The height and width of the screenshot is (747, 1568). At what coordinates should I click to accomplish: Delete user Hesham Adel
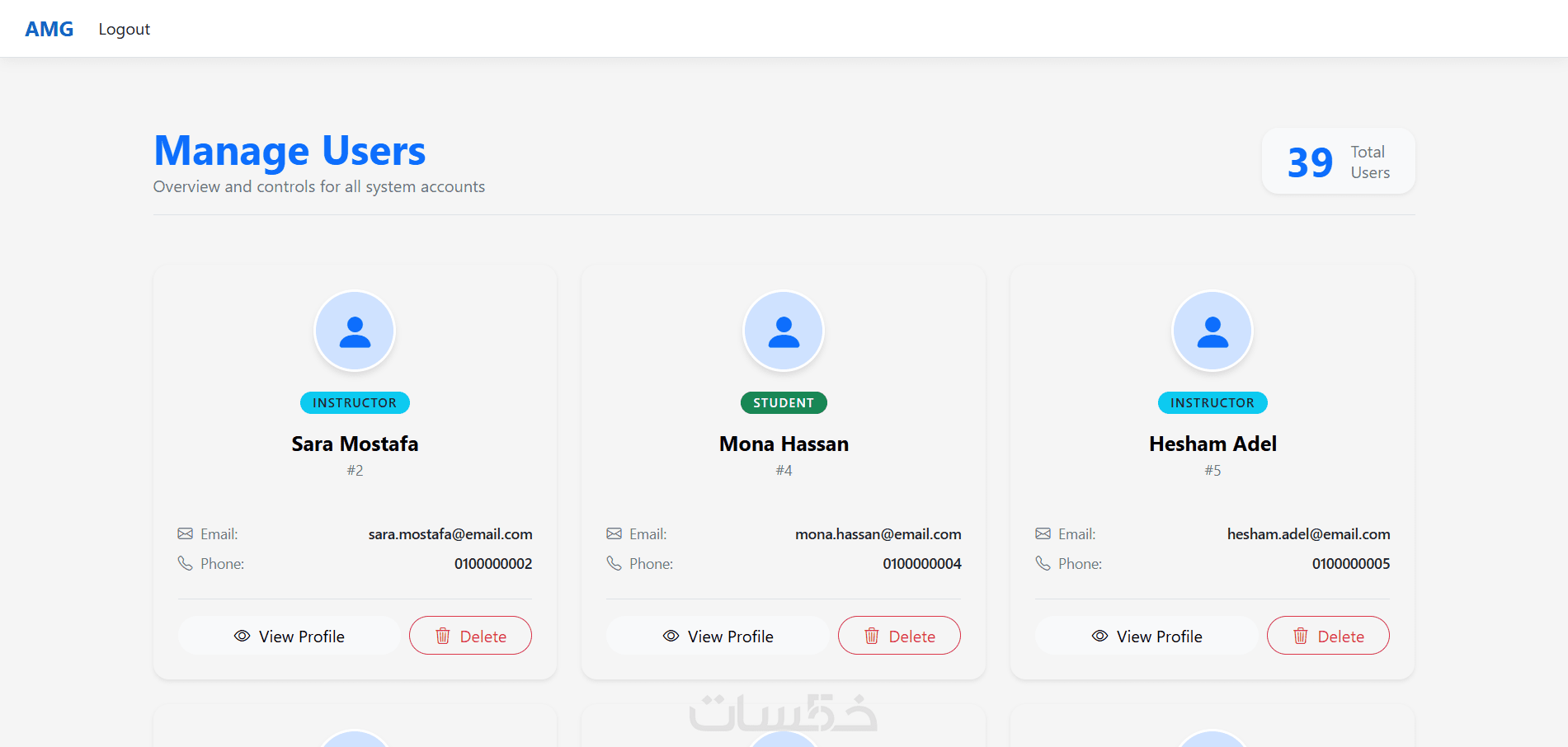(x=1328, y=636)
